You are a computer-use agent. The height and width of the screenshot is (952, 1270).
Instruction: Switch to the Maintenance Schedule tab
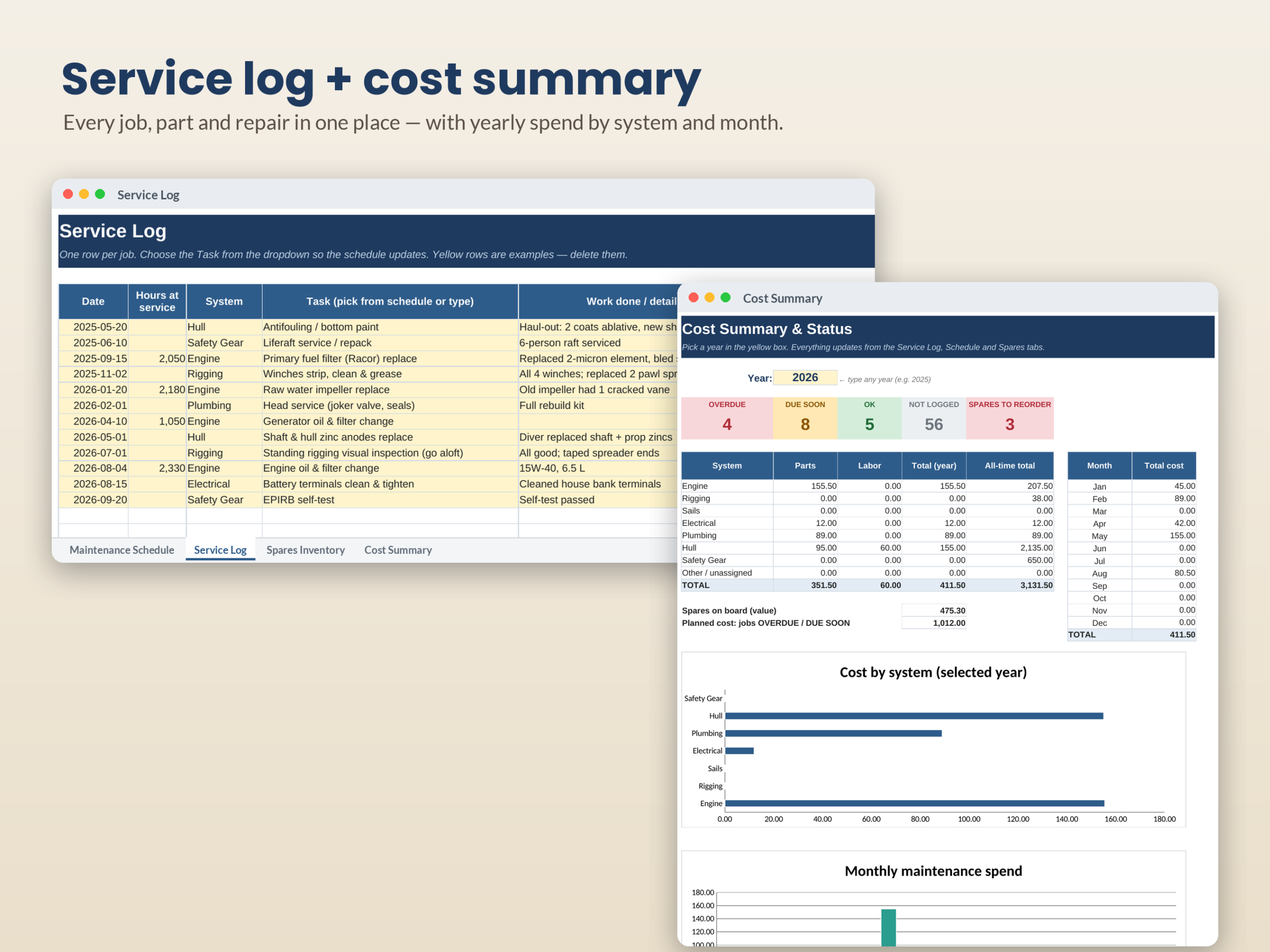coord(122,550)
